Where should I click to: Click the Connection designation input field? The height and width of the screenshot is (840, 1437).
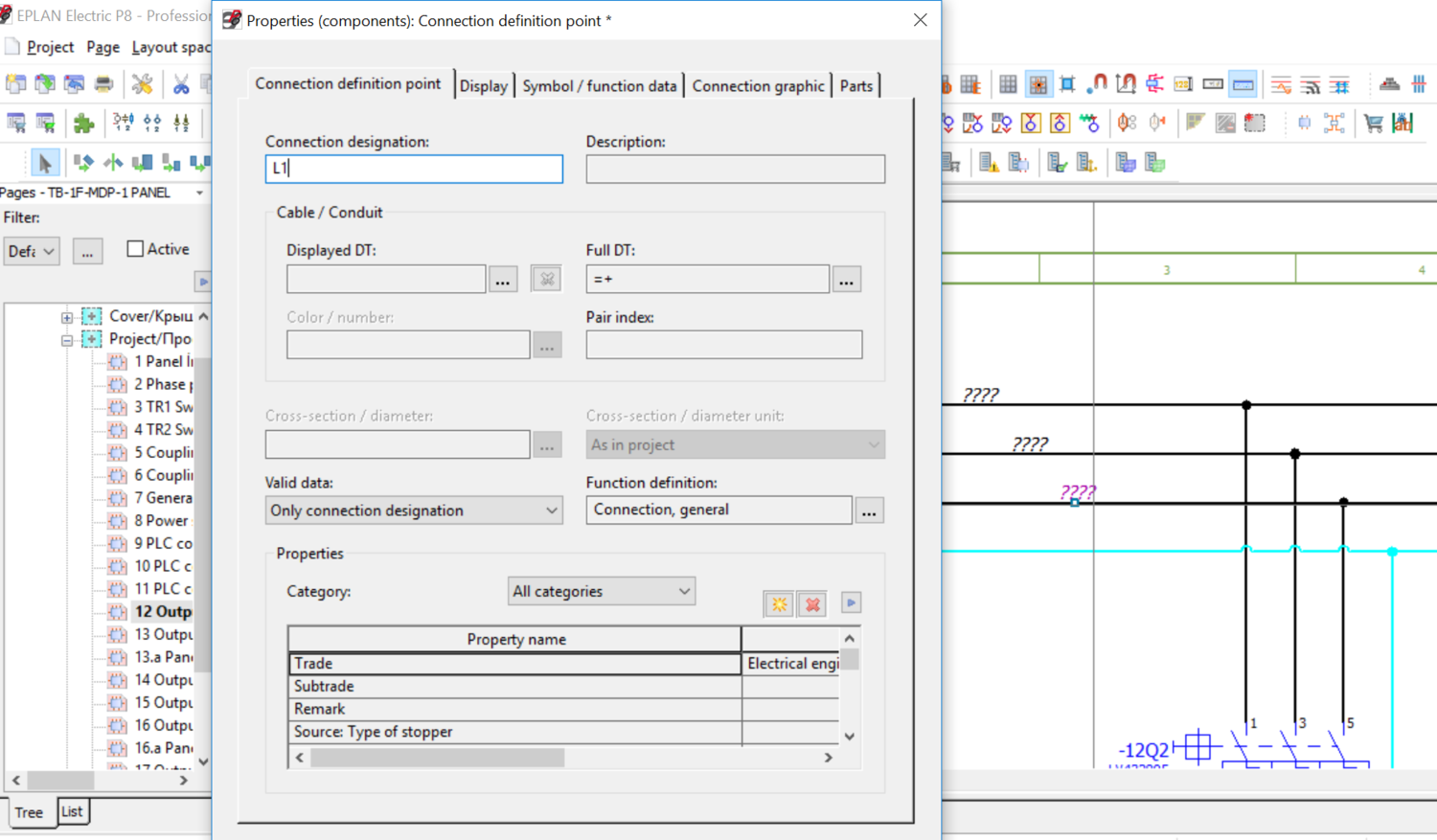click(x=414, y=169)
